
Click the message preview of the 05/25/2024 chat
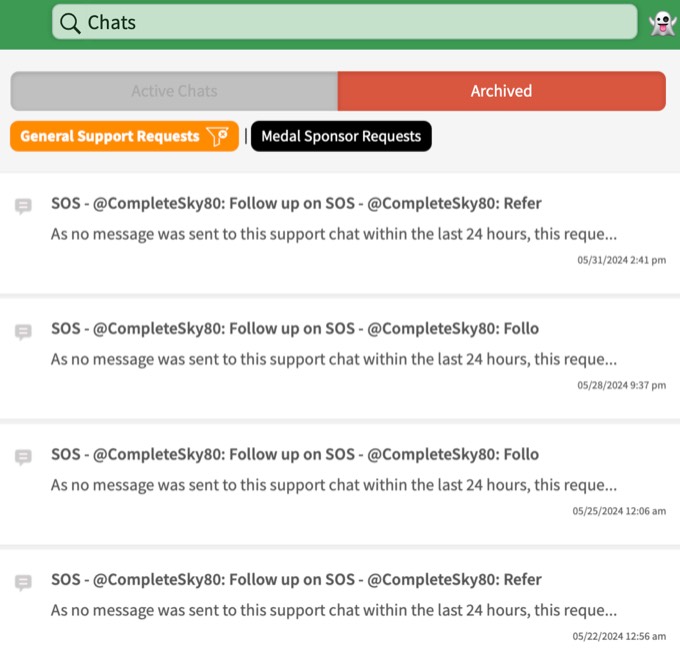click(333, 485)
